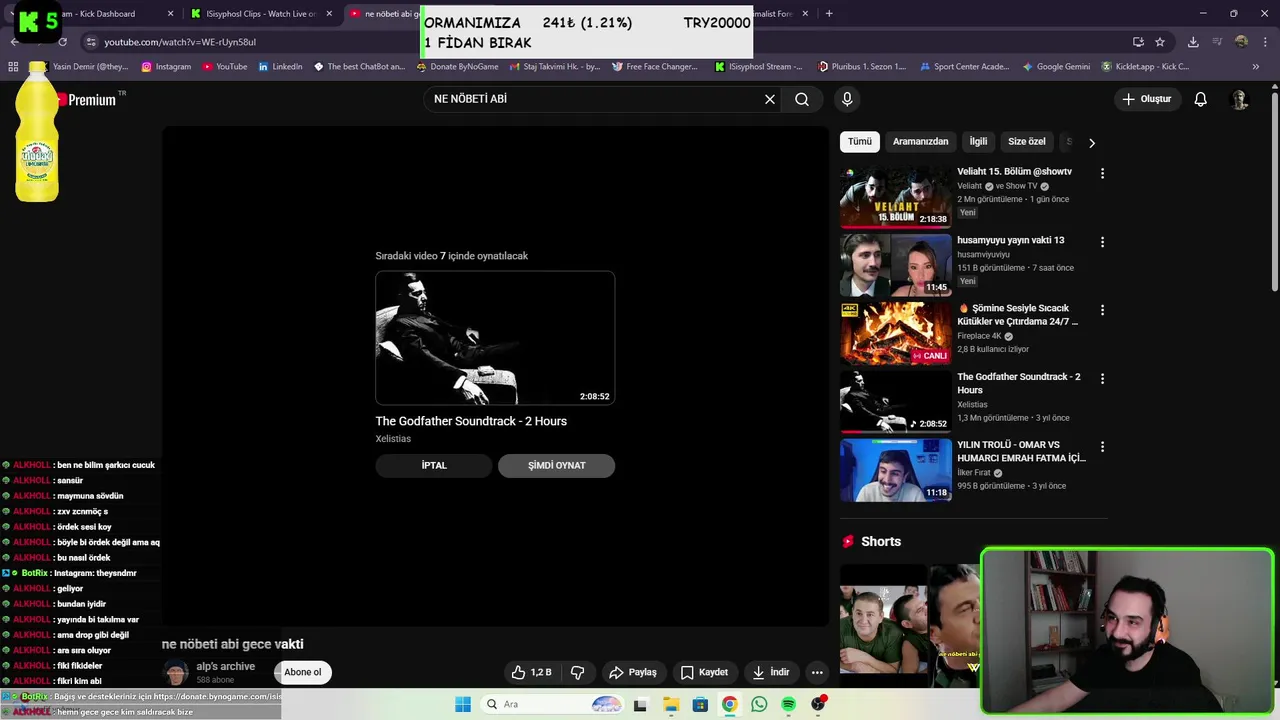Open Veliaht 15. Bölüm video thumbnail
This screenshot has width=1280, height=720.
tap(896, 196)
